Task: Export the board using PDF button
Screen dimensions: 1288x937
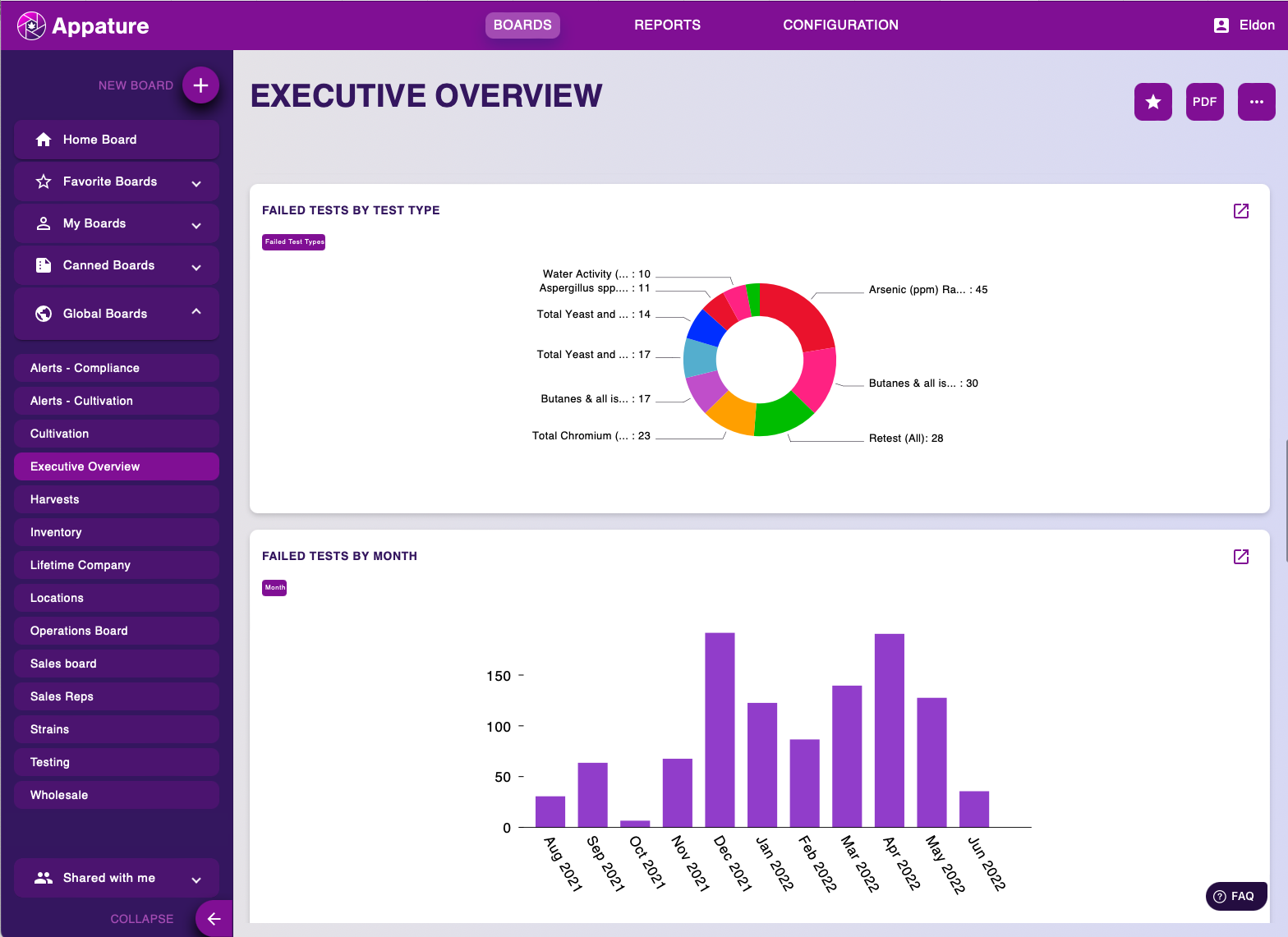Action: pyautogui.click(x=1204, y=102)
